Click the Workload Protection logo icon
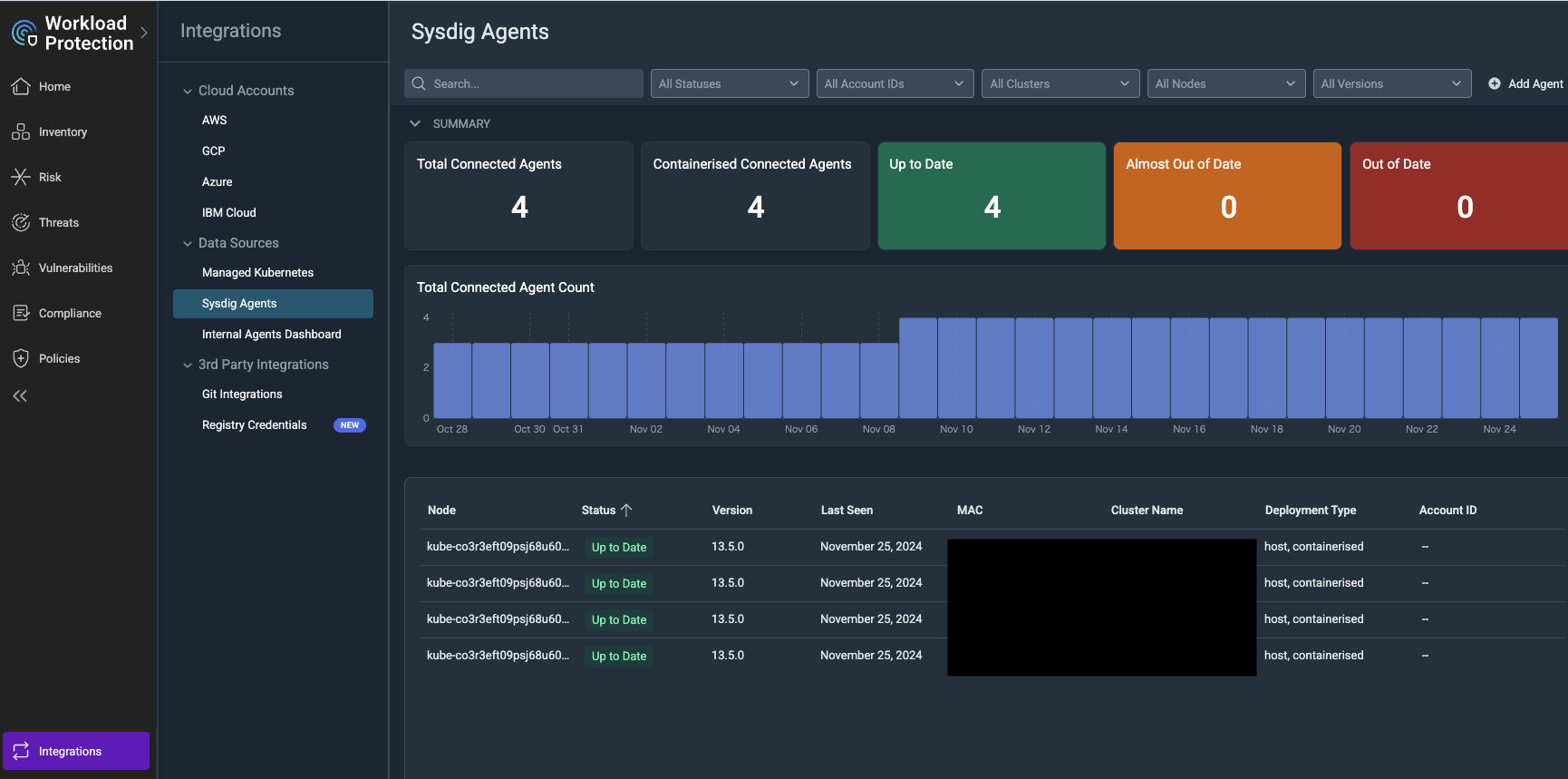 click(24, 34)
